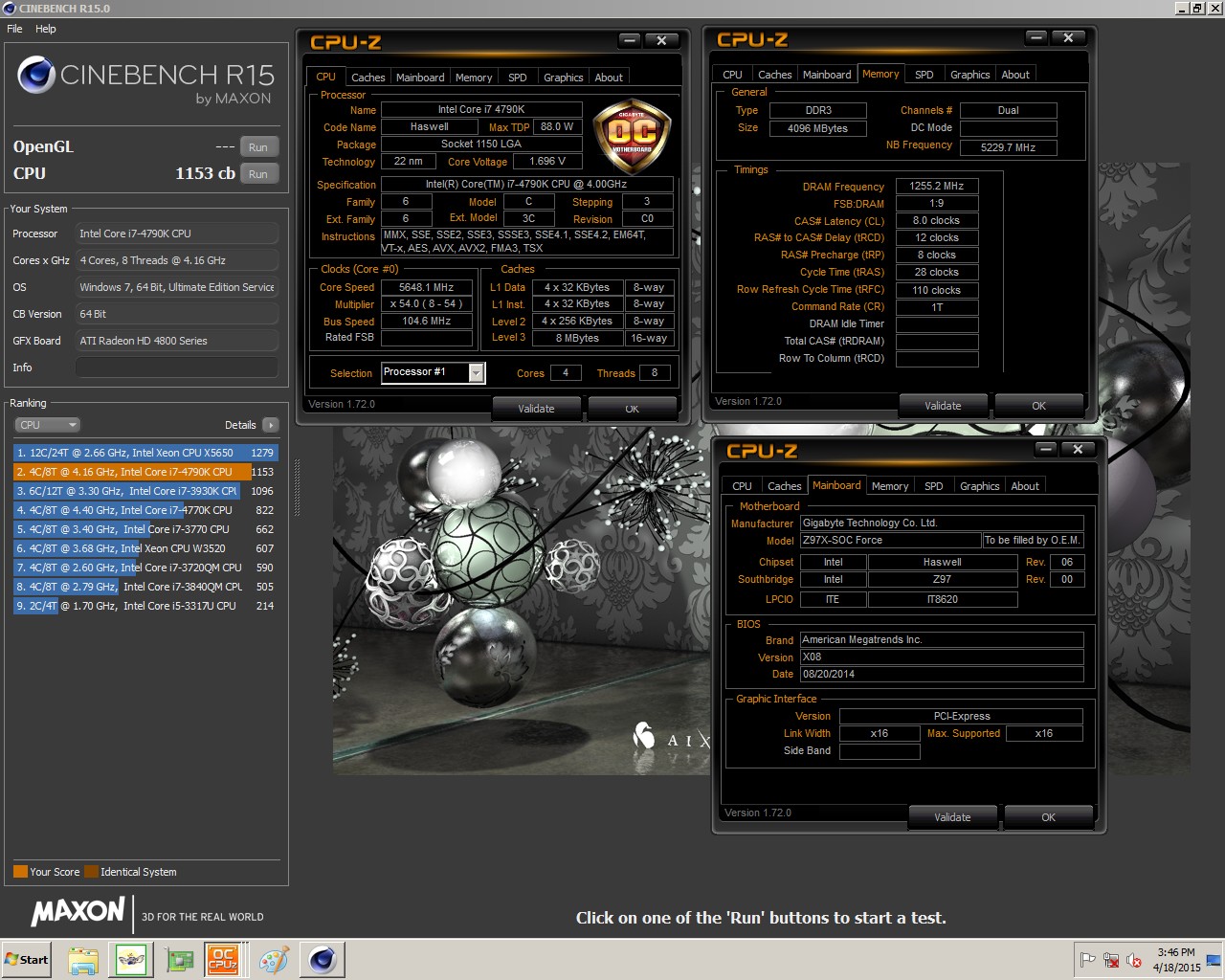Open About tab in top-left CPU-Z window
This screenshot has height=980, width=1225.
click(x=609, y=78)
